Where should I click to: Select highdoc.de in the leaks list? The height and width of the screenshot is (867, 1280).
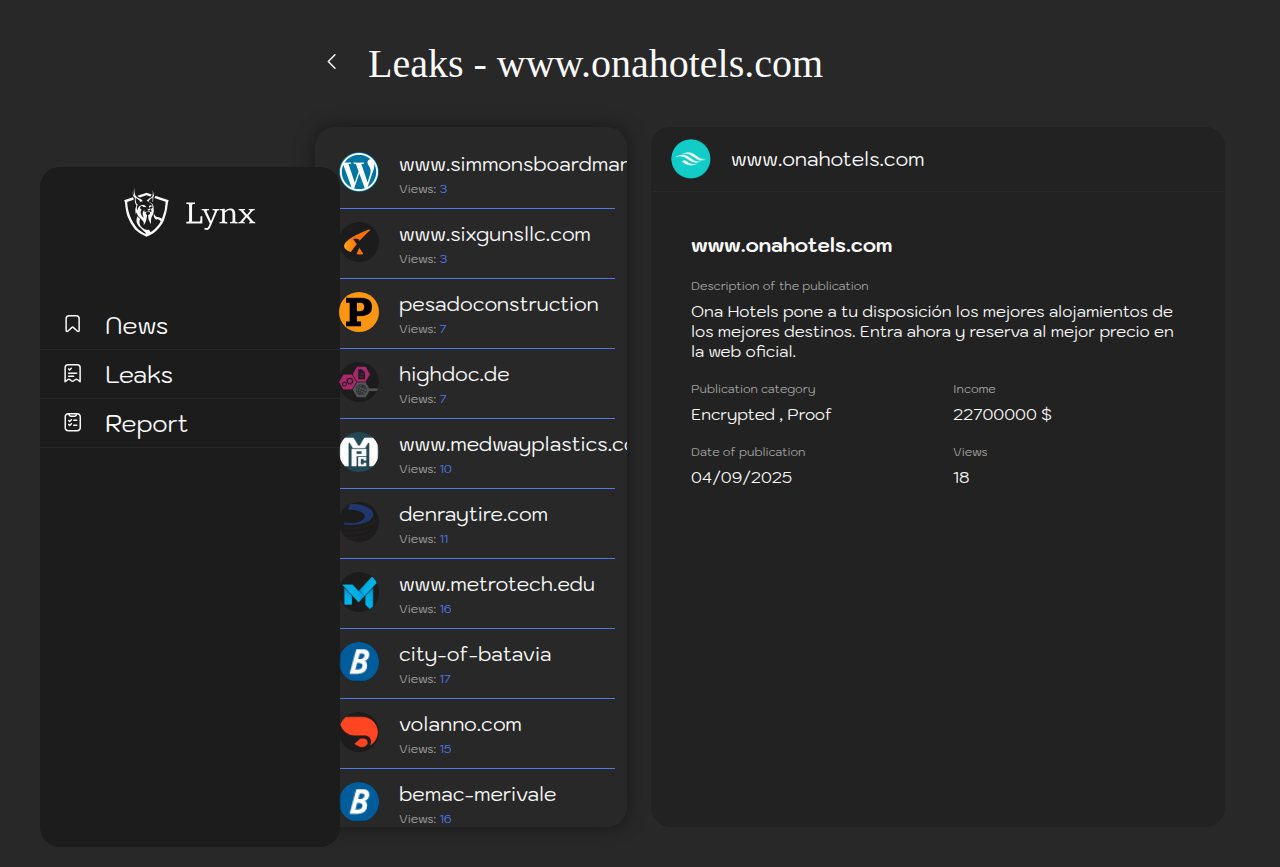[x=477, y=383]
